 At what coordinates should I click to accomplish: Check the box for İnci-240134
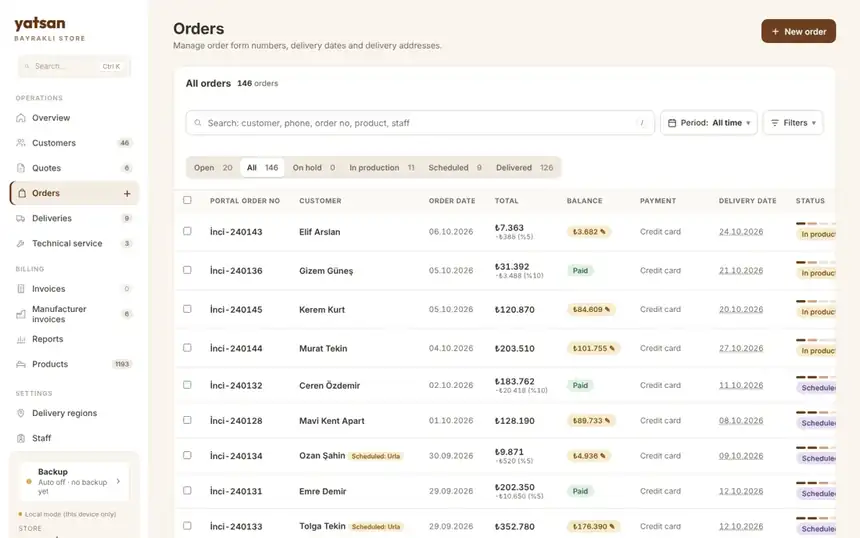pyautogui.click(x=187, y=455)
